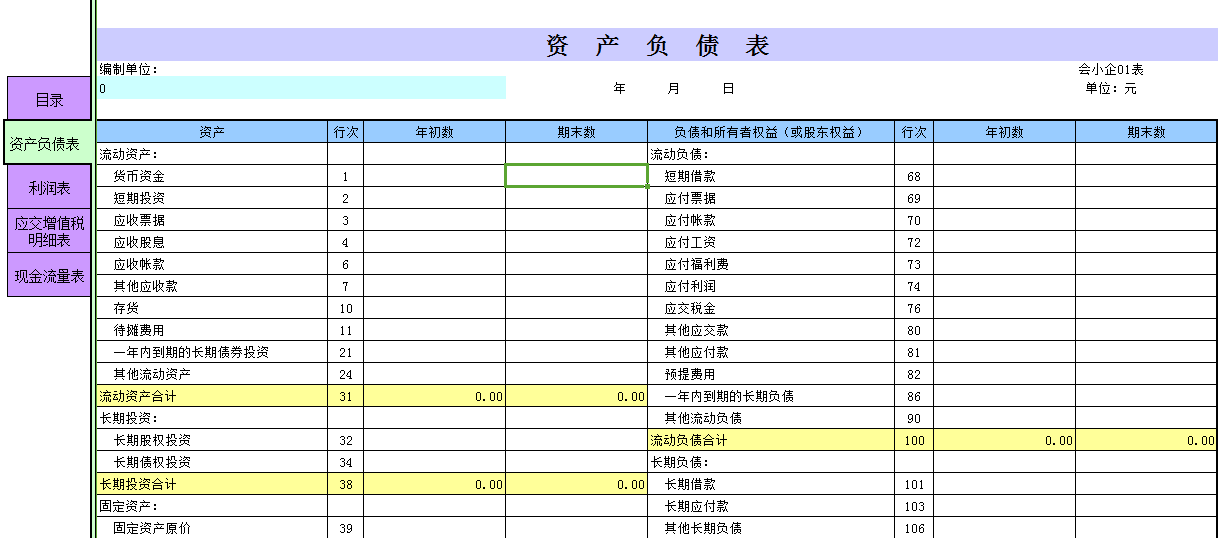
Task: Select the 资产负债表 sheet button
Action: pos(46,143)
